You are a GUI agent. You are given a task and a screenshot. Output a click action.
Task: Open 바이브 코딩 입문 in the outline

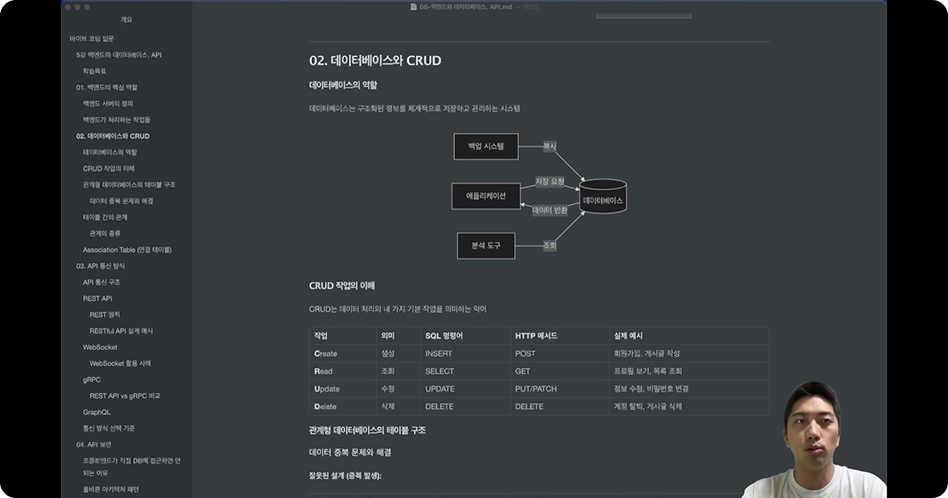92,38
